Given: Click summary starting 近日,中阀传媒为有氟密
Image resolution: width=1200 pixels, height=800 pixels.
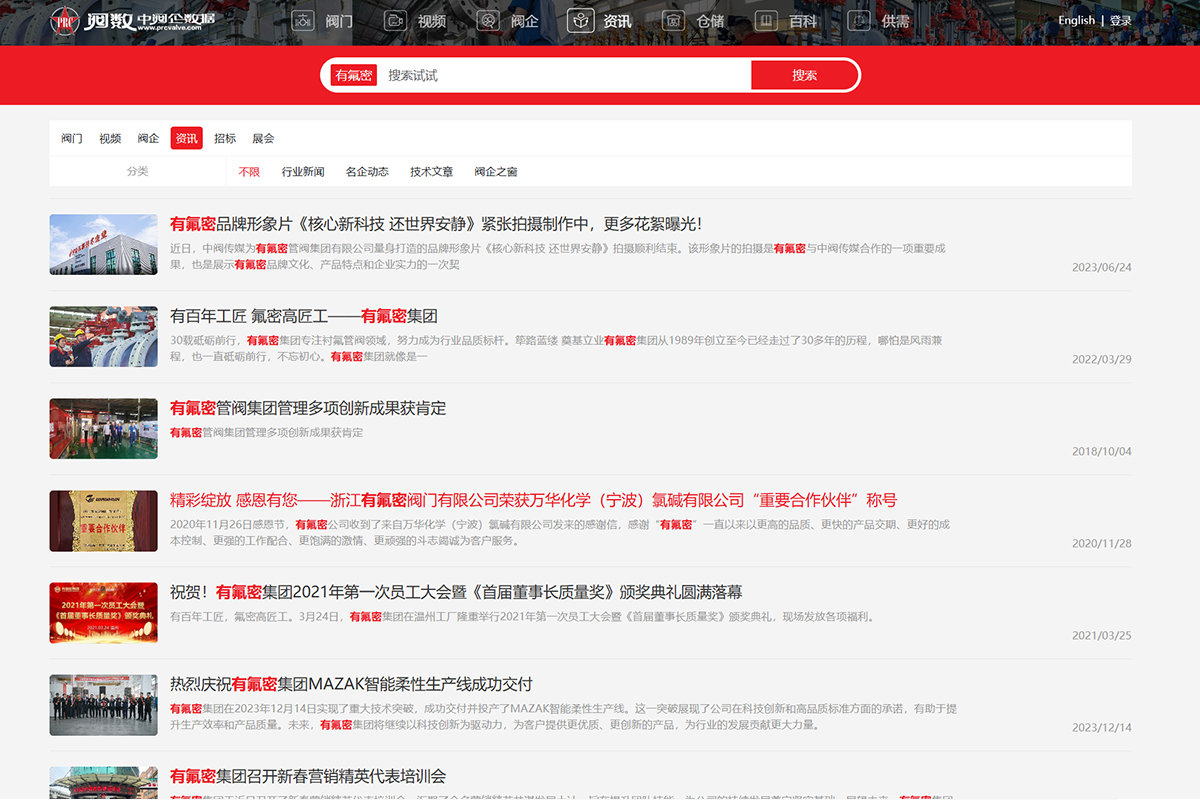Looking at the screenshot, I should tap(559, 256).
